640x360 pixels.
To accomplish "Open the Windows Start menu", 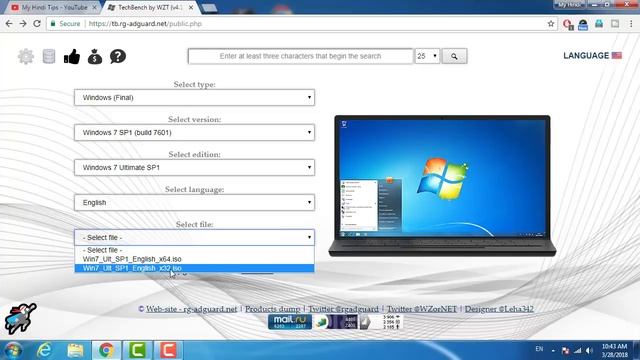I will tap(13, 350).
